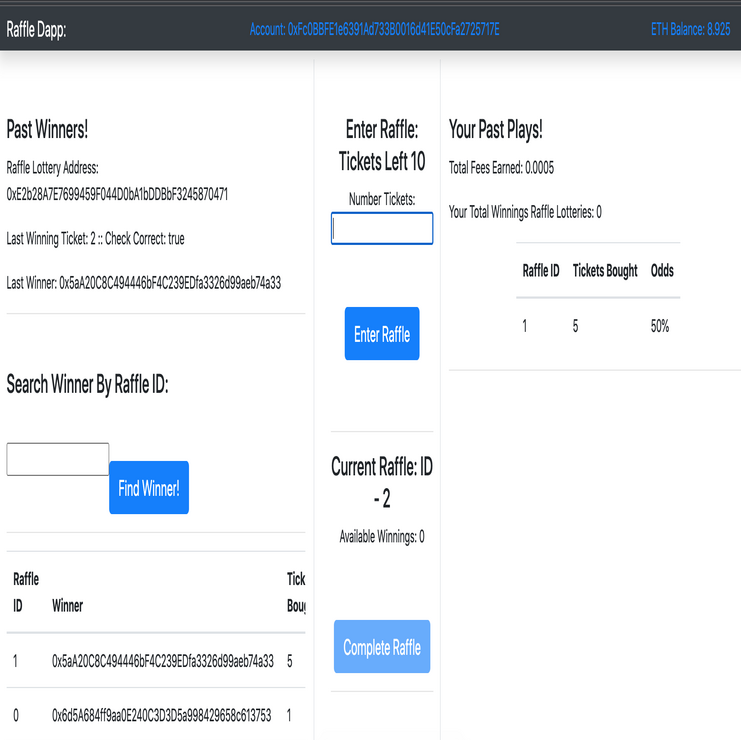Click the Raffle Dapp brand title
Screen dimensions: 741x740
click(x=36, y=29)
